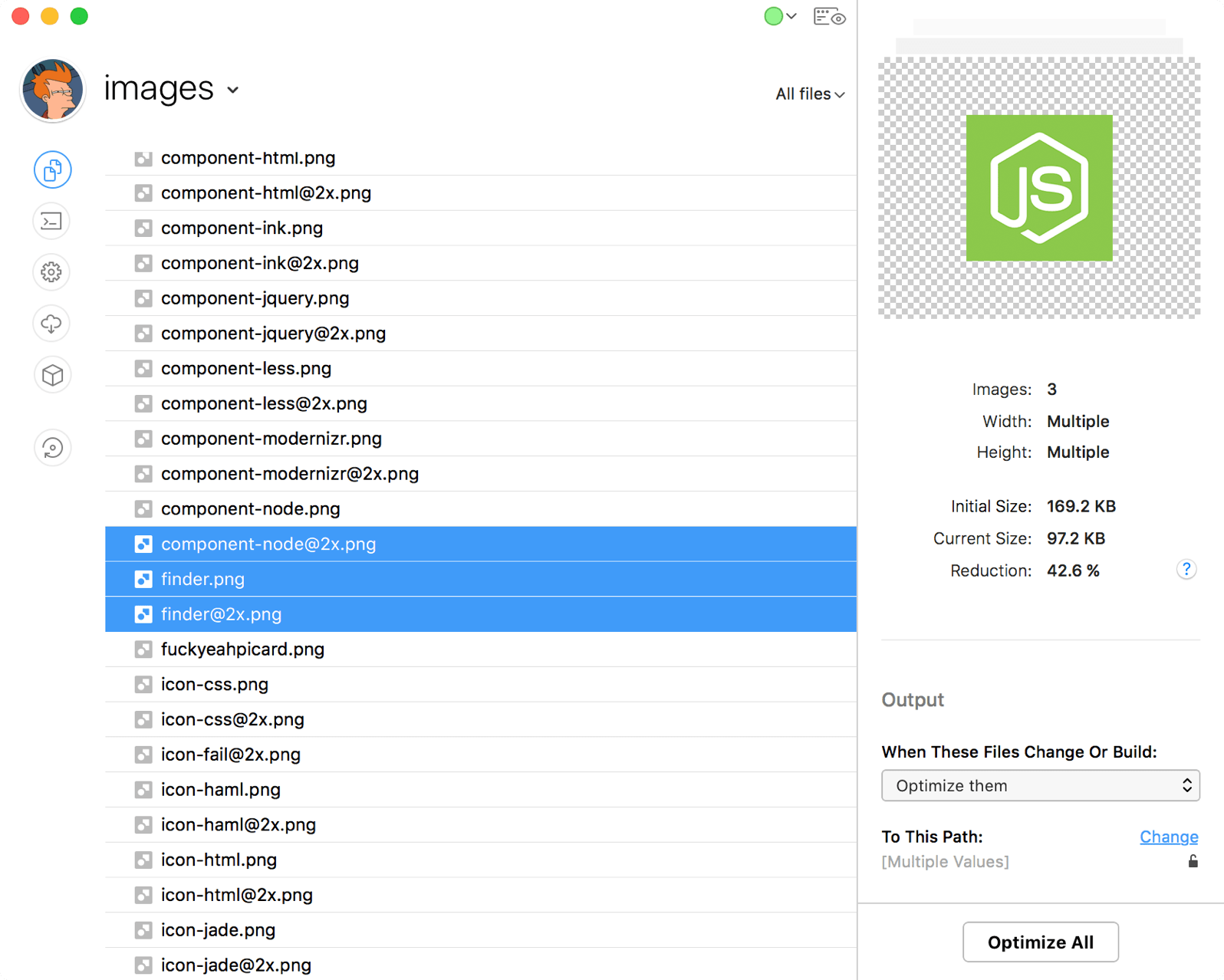1224x980 pixels.
Task: Select finder@2x.png row
Action: click(481, 614)
